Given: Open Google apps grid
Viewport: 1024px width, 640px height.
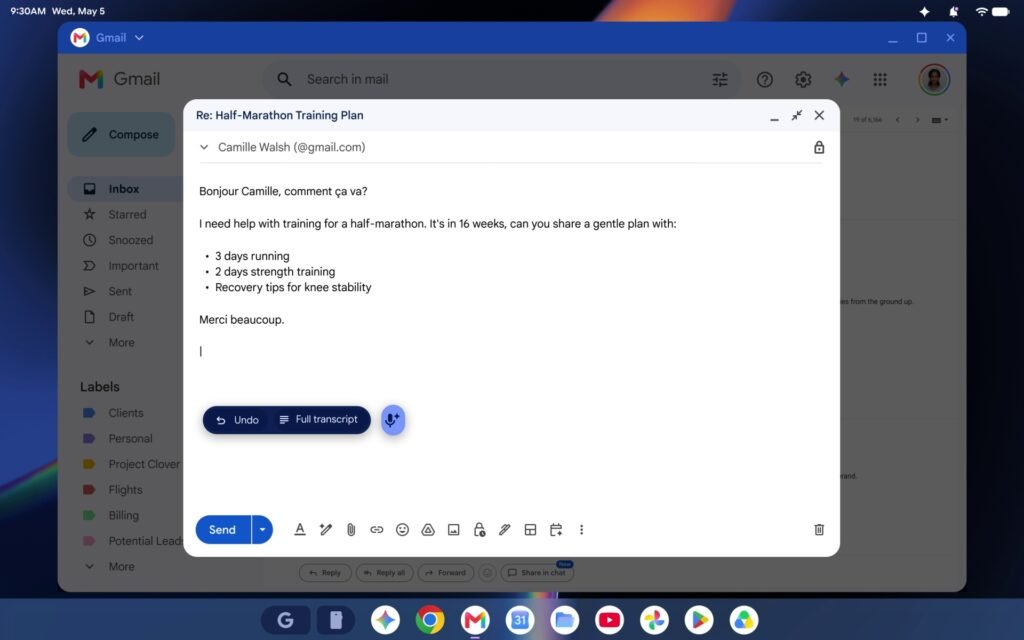Looking at the screenshot, I should [x=880, y=80].
